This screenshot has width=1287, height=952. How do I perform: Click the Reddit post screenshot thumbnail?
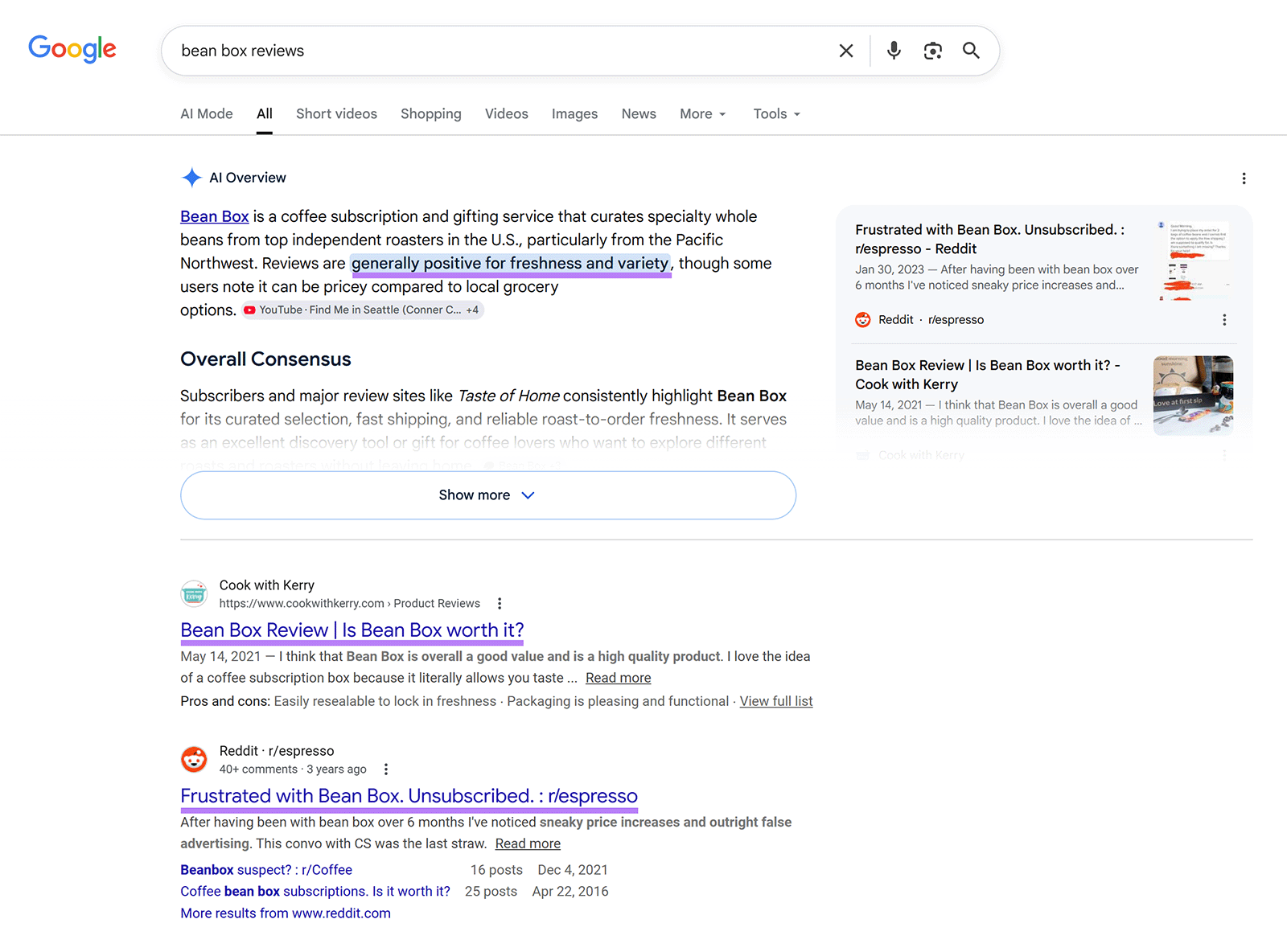click(1194, 261)
